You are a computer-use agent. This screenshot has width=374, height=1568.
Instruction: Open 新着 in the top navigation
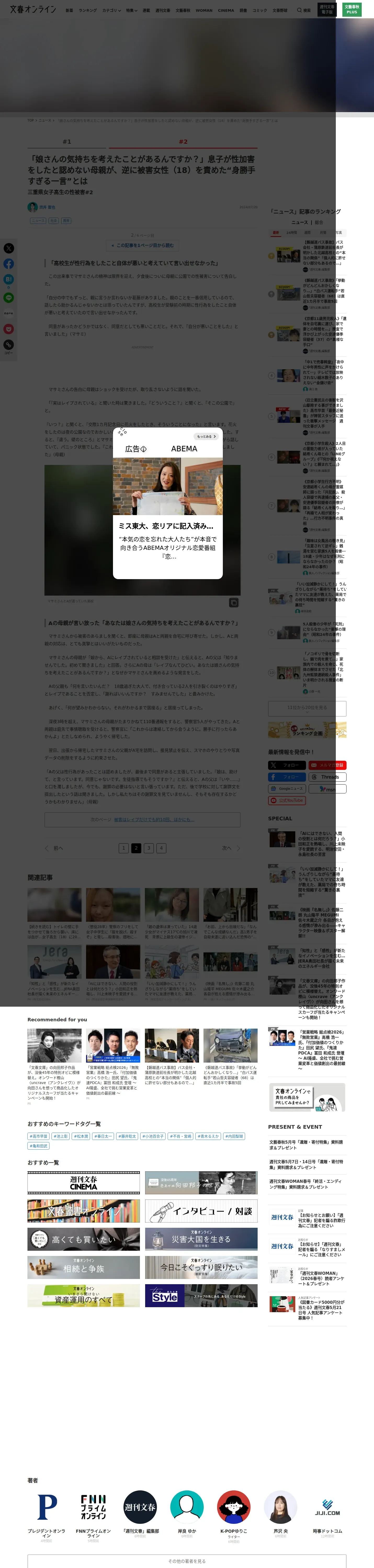point(70,10)
